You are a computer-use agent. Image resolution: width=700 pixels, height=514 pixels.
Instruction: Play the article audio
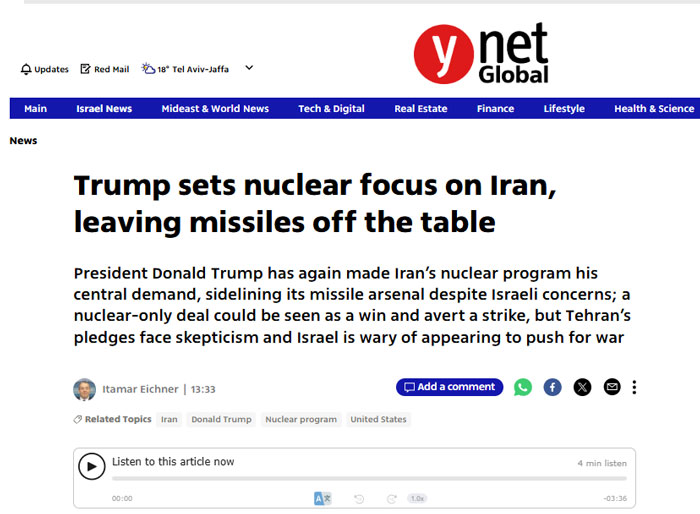(x=91, y=466)
